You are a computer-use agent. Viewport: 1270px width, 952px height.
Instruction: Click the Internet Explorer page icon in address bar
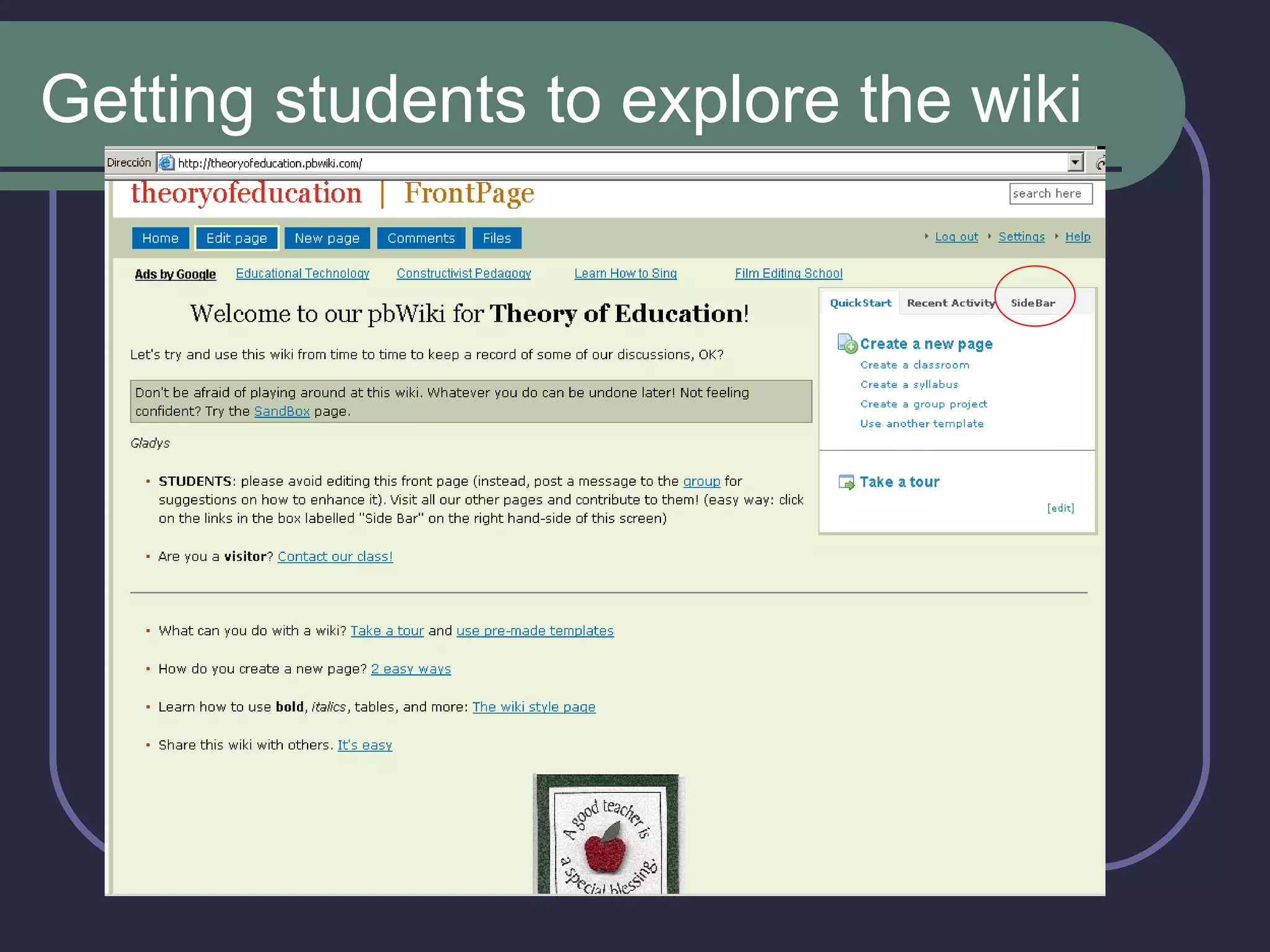click(x=166, y=163)
